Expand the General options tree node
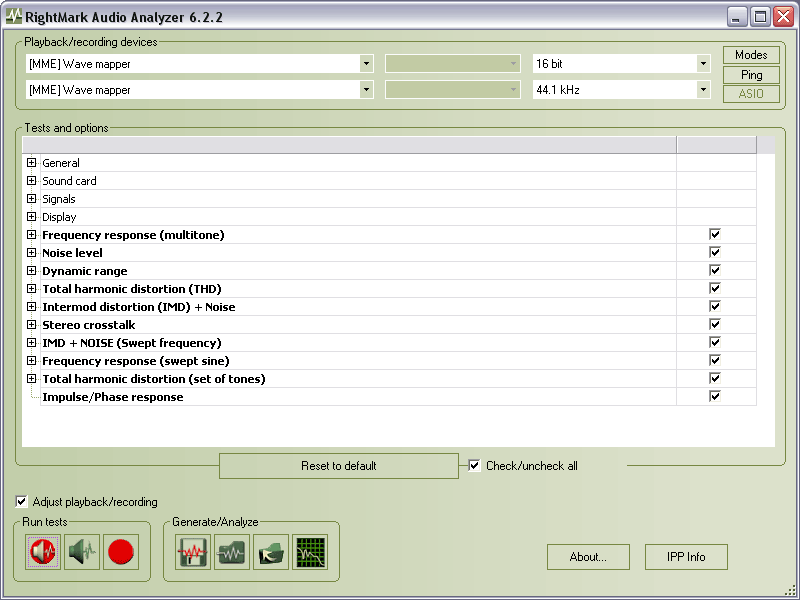Viewport: 800px width, 600px height. [32, 163]
